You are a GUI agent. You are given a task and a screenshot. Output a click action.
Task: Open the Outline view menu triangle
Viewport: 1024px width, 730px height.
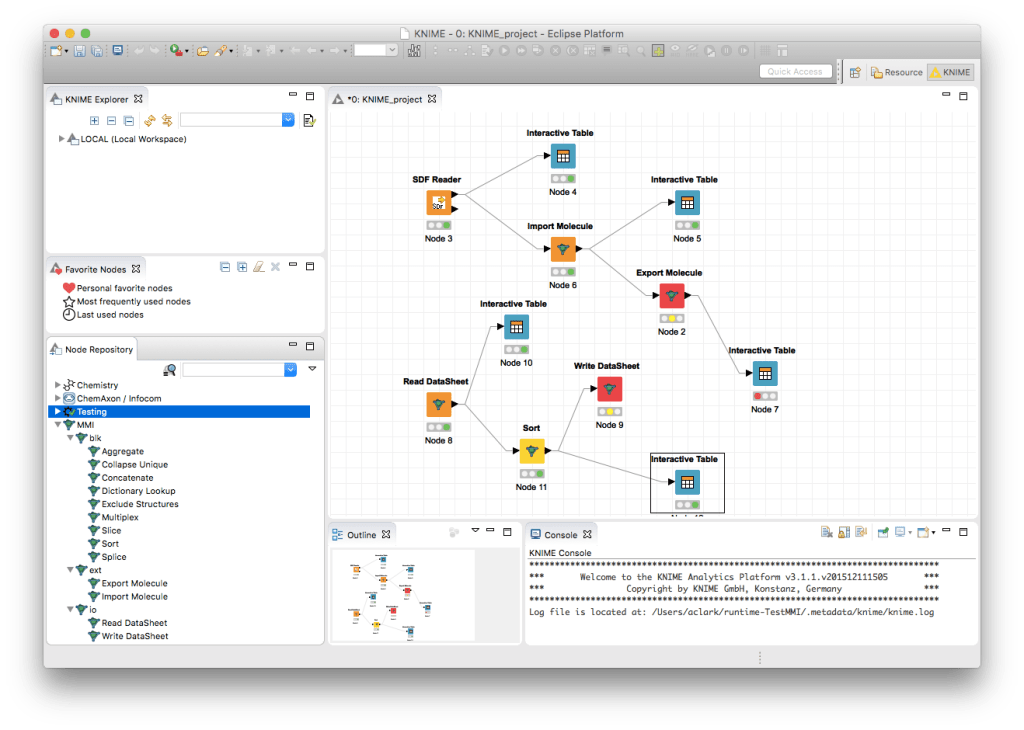point(475,531)
